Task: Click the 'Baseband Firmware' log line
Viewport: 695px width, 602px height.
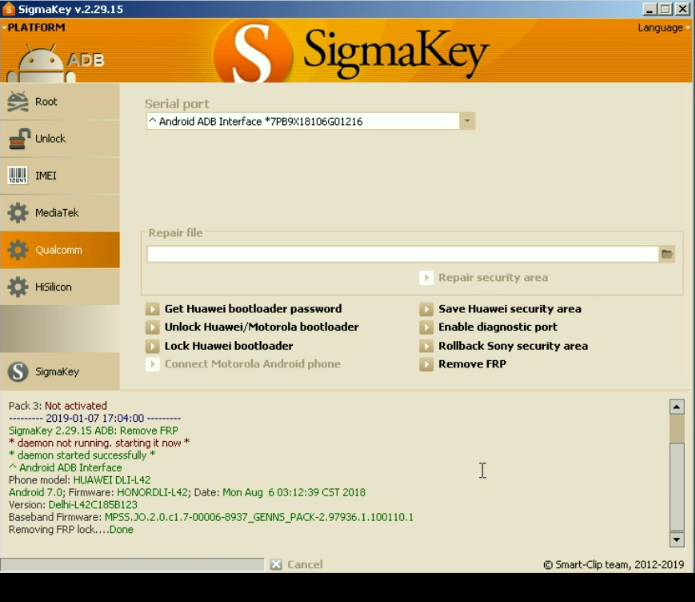Action: [211, 517]
